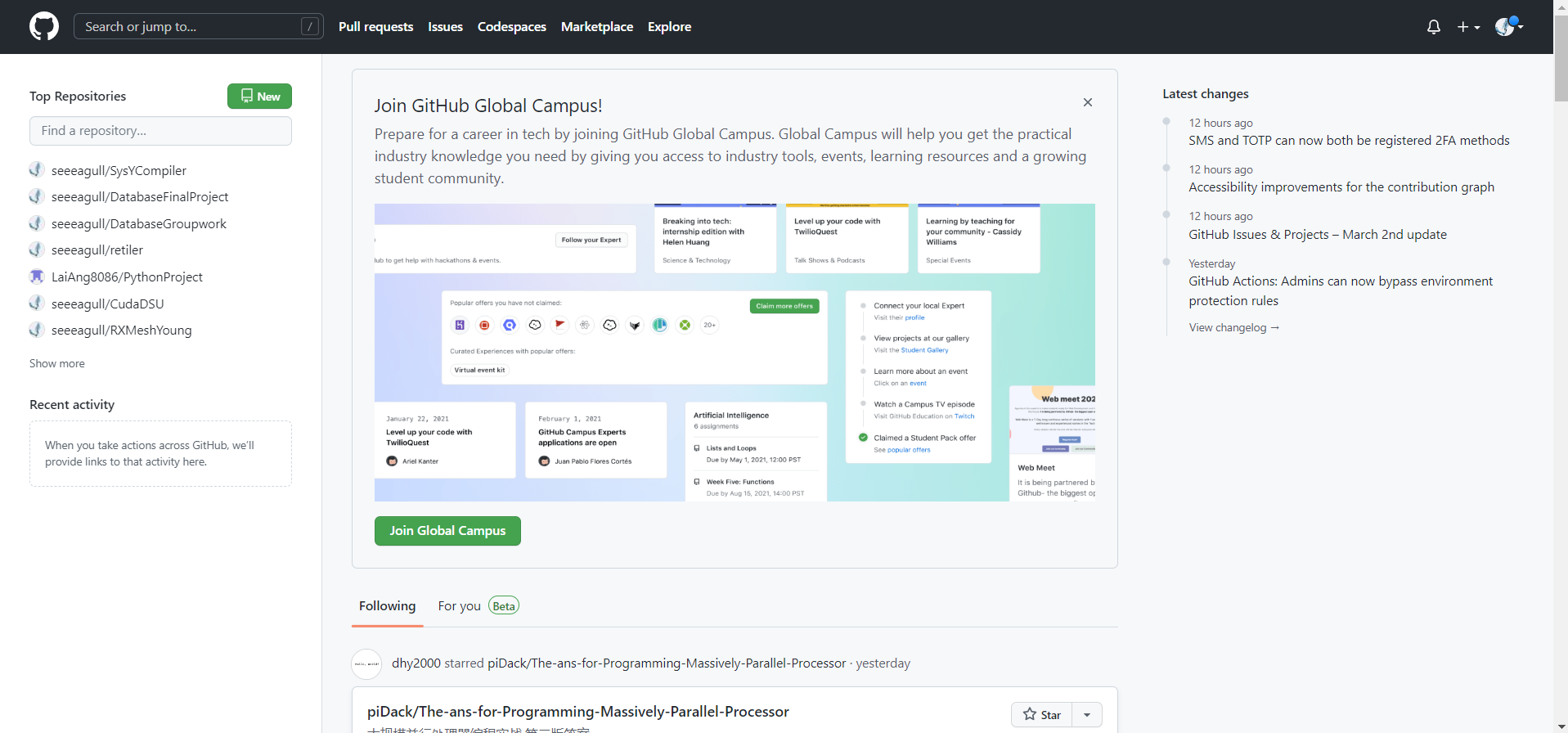Open the Star list dropdown arrow
1568x733 pixels.
(x=1087, y=715)
